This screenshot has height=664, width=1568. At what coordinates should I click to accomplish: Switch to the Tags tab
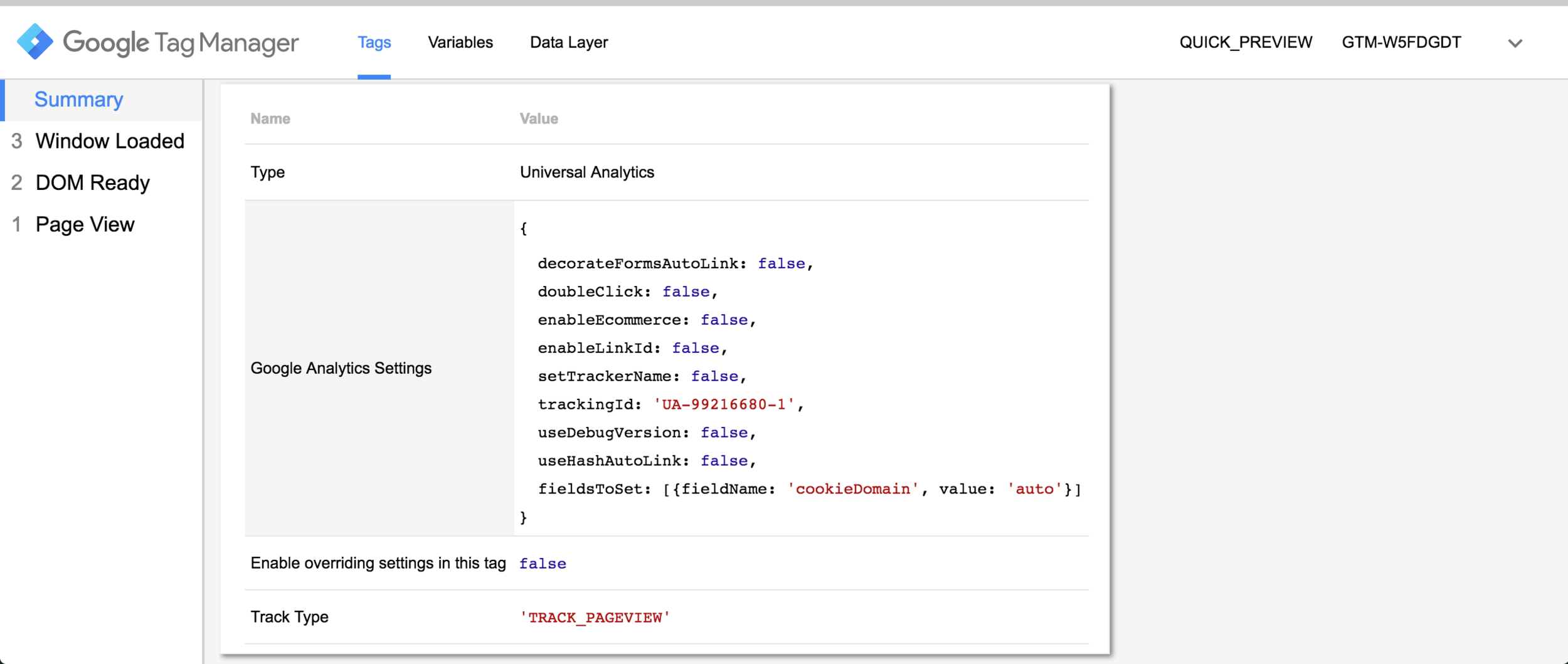click(374, 42)
